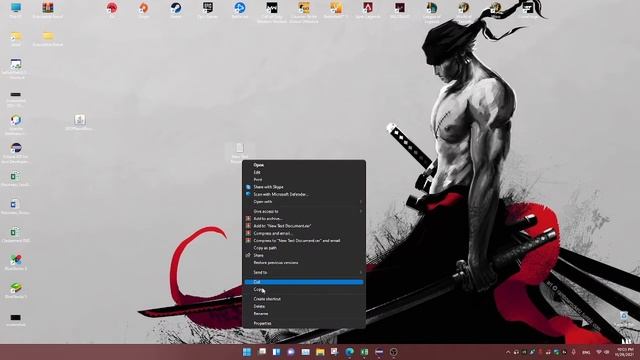The width and height of the screenshot is (640, 360).
Task: Click Scan with Microsoft Defender entry
Action: point(304,194)
